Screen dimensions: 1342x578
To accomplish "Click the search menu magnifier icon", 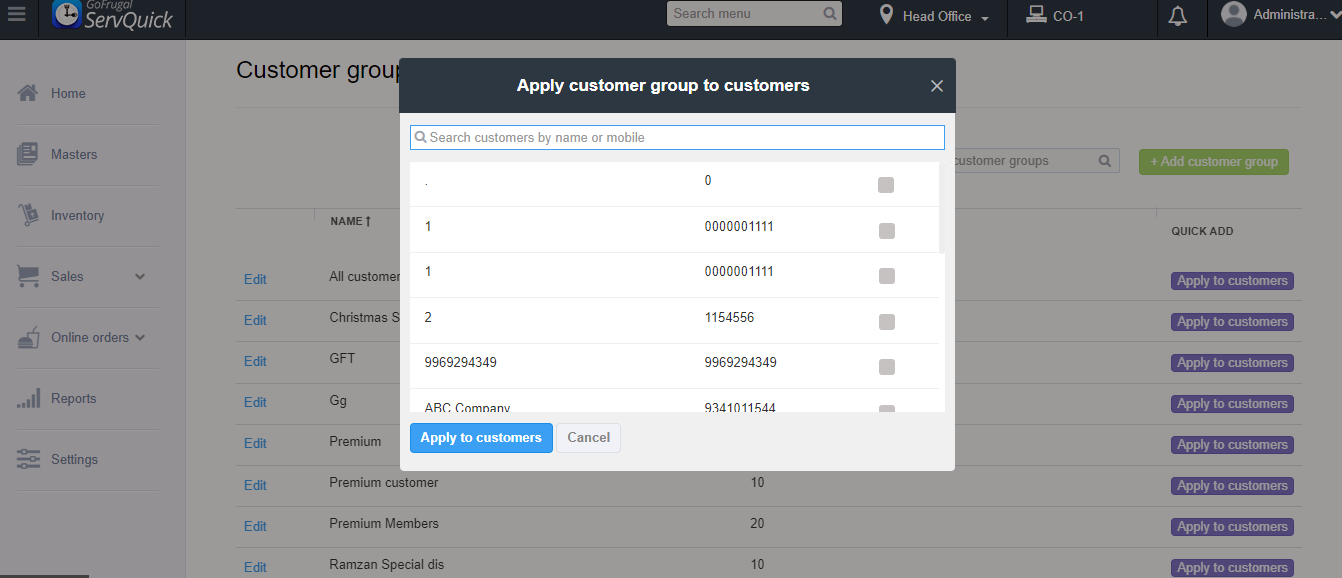I will click(x=830, y=14).
